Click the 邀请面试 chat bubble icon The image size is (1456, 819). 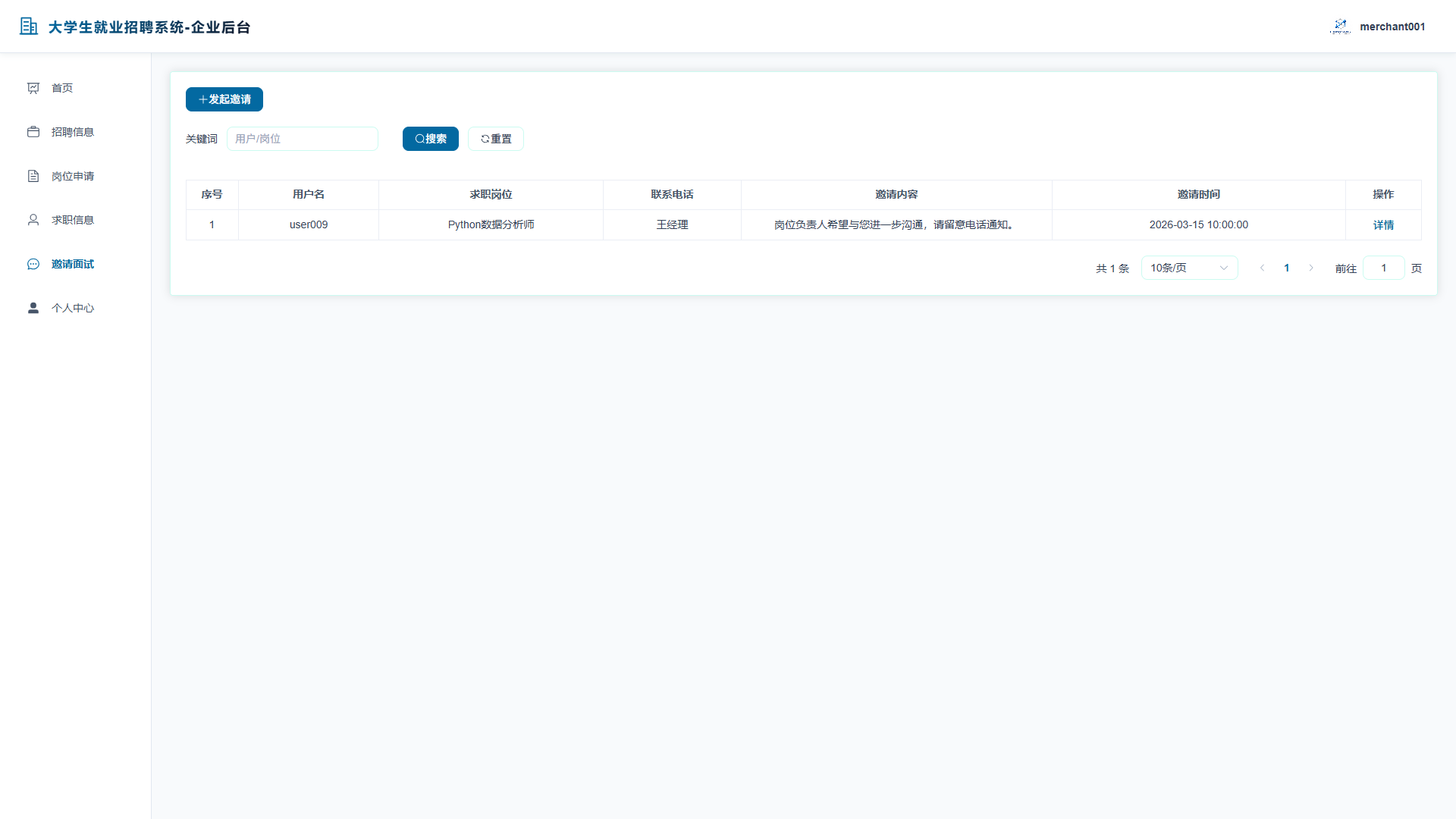33,264
